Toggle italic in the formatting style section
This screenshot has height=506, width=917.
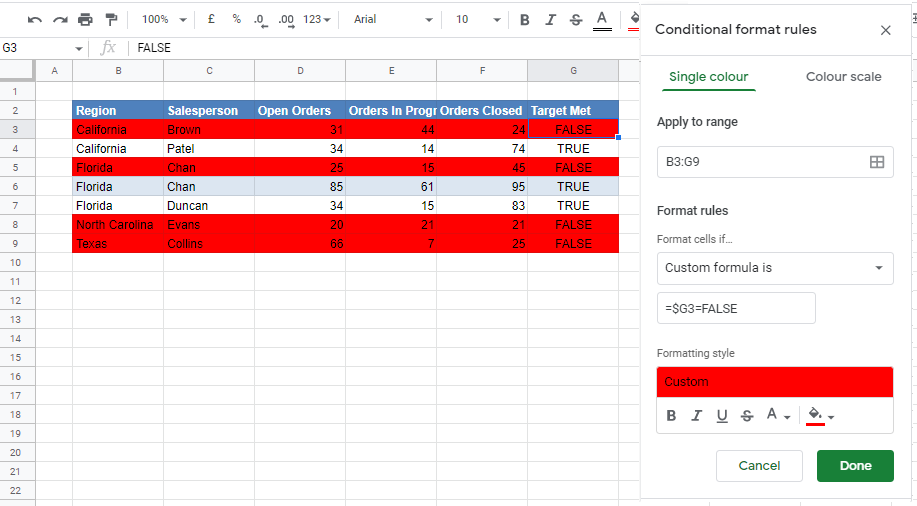696,416
